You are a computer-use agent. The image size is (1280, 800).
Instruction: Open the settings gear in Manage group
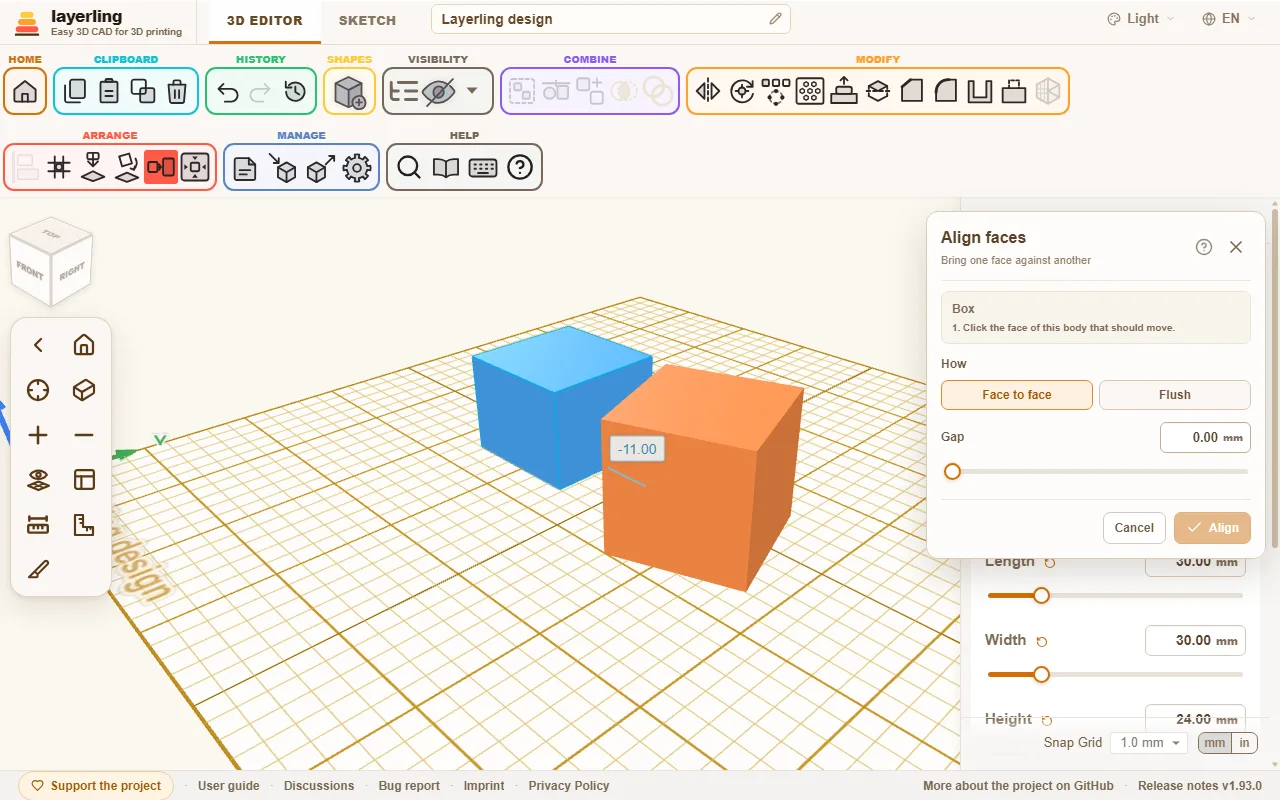357,168
